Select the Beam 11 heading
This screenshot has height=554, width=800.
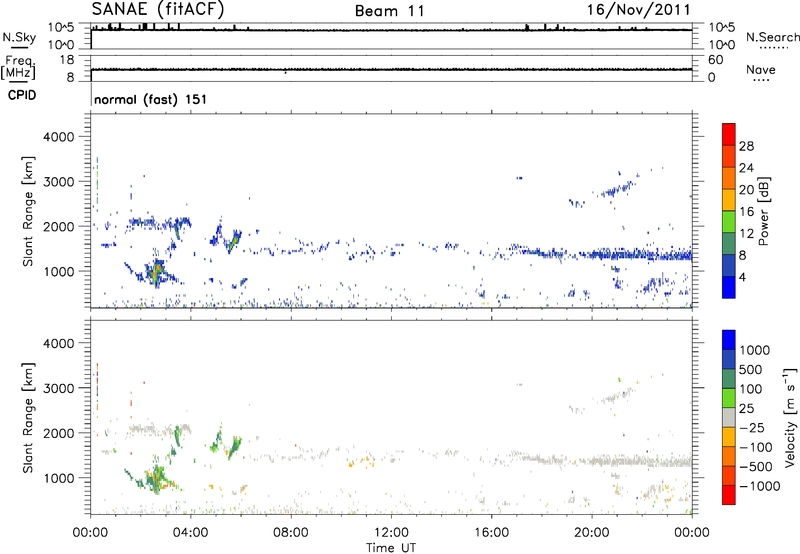tap(390, 11)
